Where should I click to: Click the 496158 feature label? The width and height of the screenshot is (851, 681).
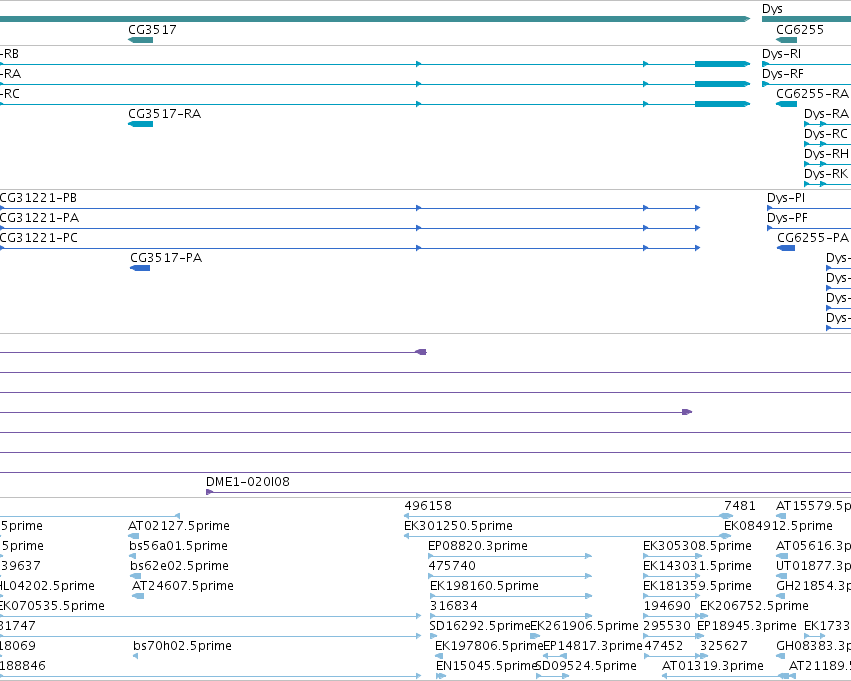(x=428, y=506)
